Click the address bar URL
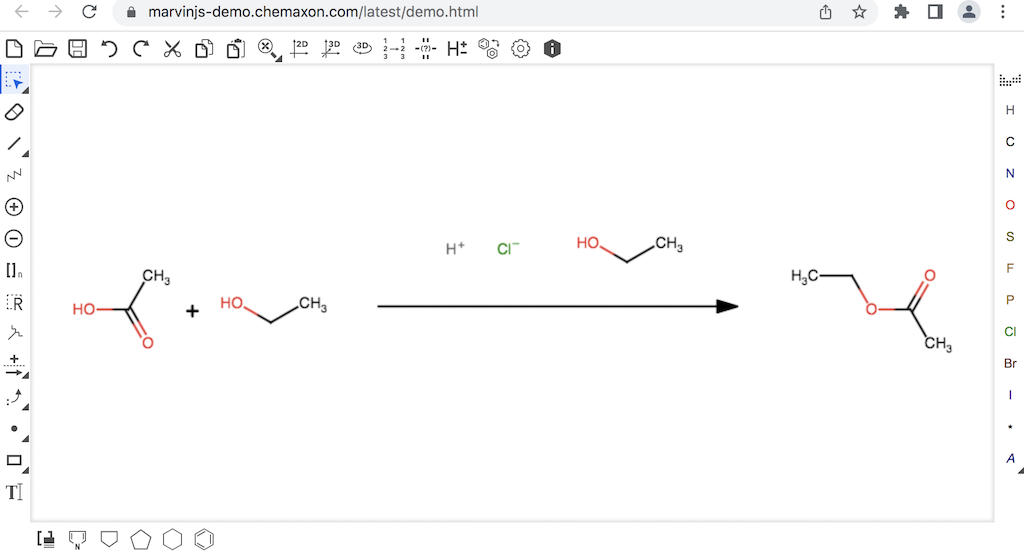This screenshot has height=552, width=1024. click(x=313, y=12)
